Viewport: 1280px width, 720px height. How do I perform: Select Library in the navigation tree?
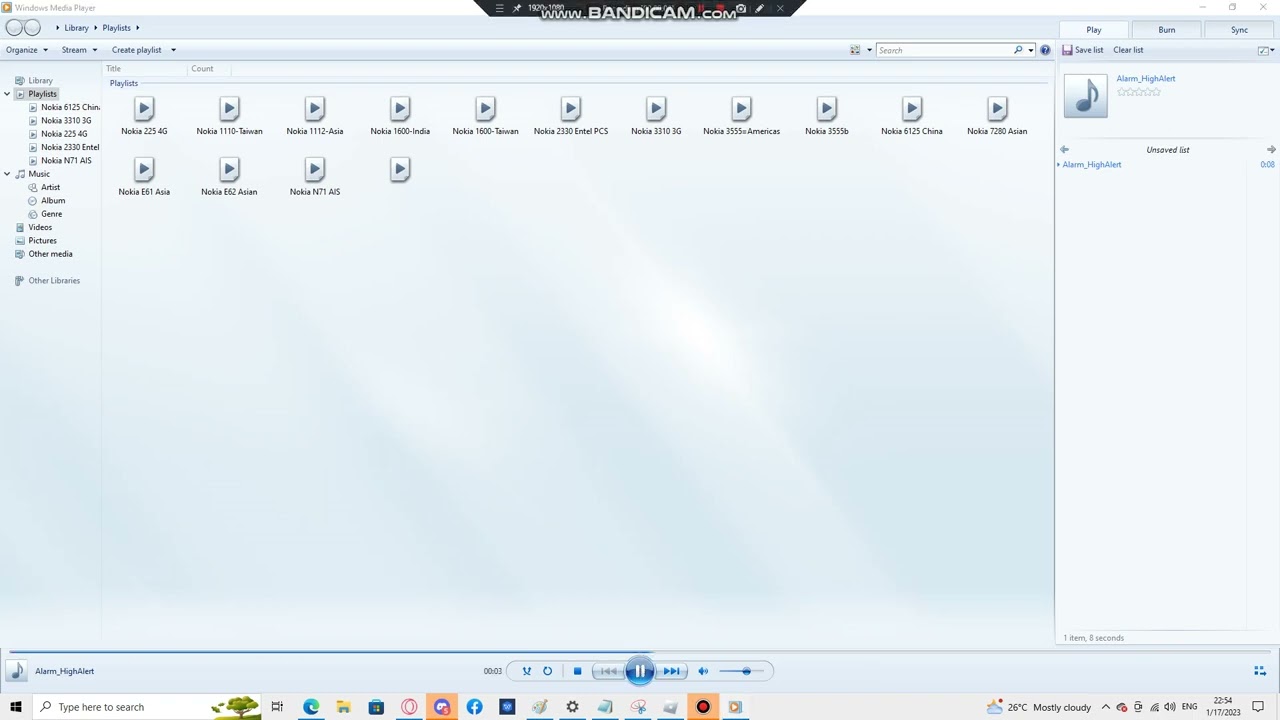click(x=40, y=80)
